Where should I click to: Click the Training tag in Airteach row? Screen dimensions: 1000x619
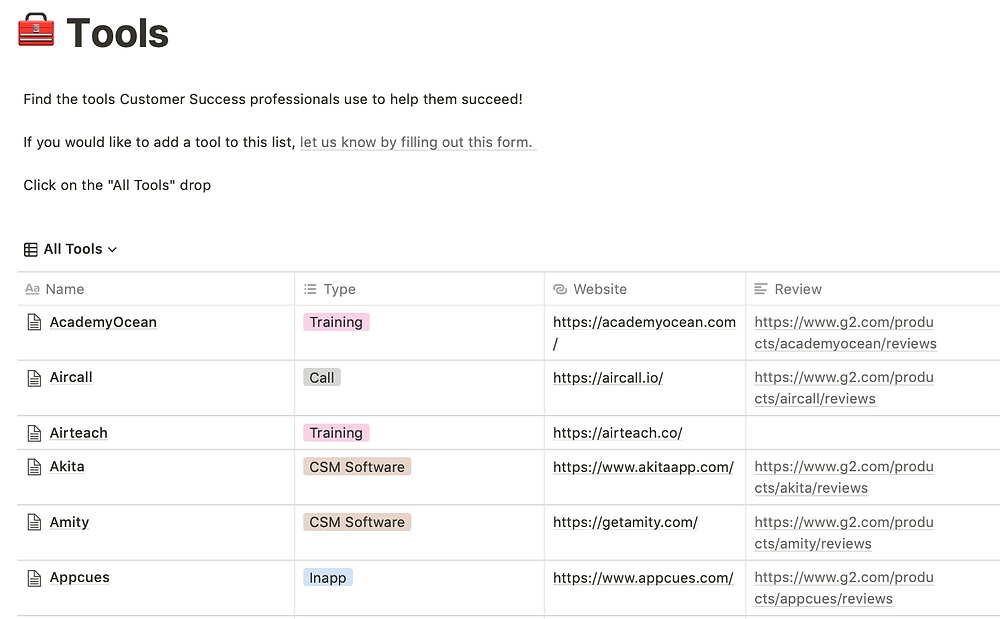click(336, 433)
